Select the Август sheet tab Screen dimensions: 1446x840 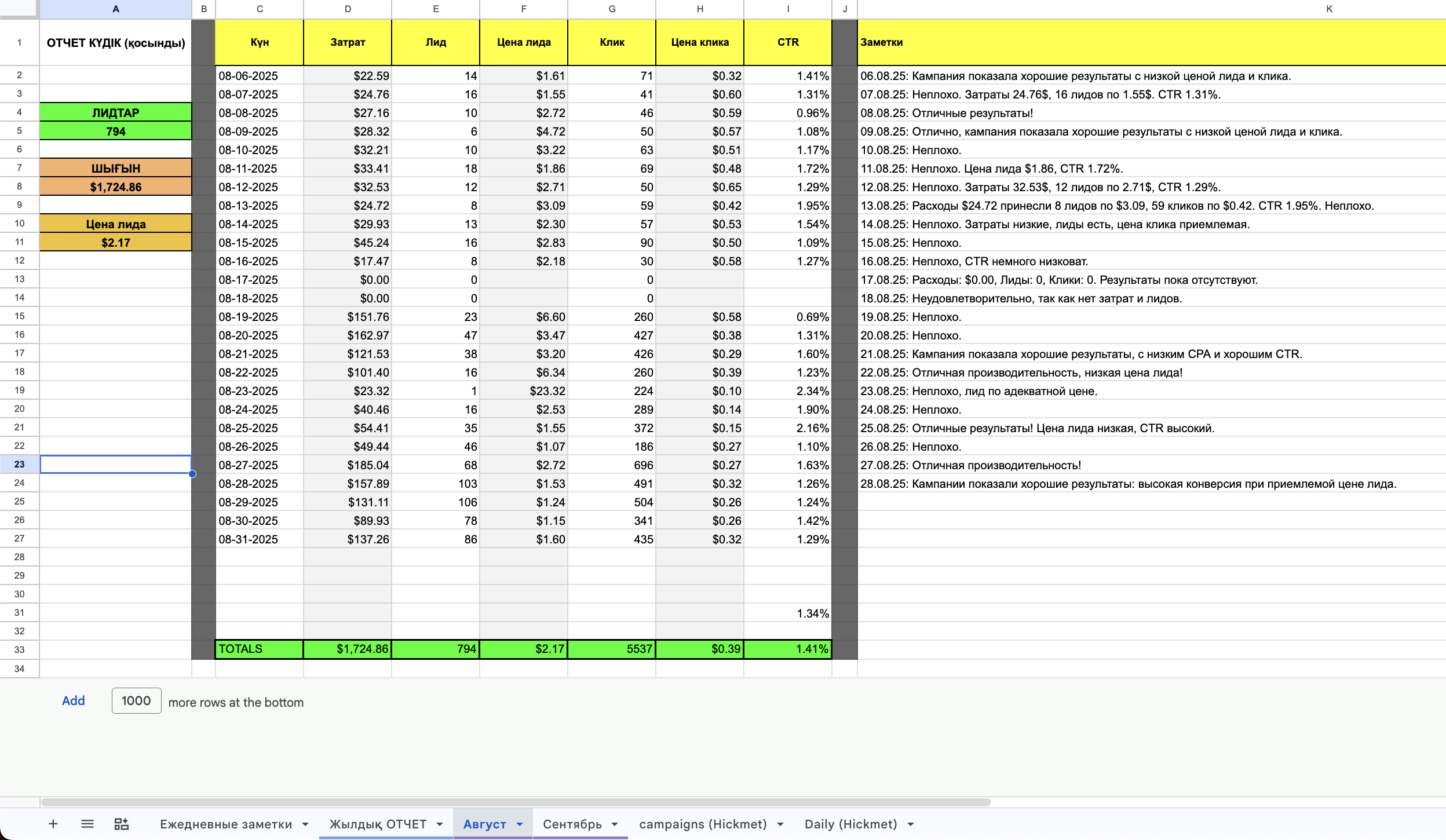tap(485, 824)
